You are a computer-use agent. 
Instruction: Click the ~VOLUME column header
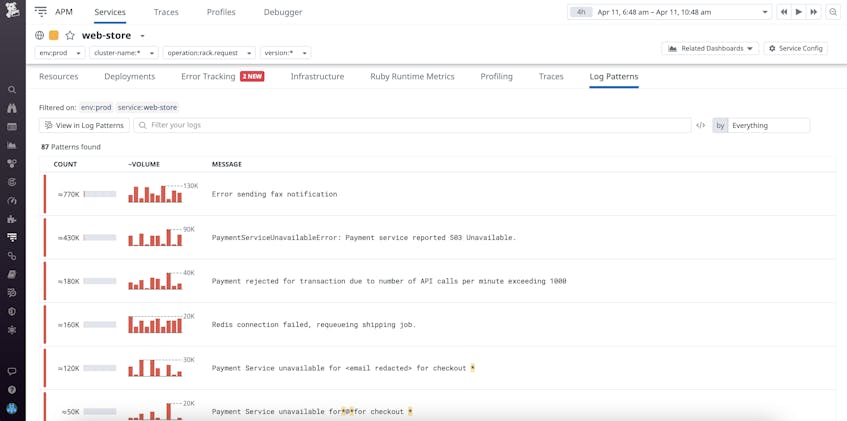pyautogui.click(x=144, y=164)
